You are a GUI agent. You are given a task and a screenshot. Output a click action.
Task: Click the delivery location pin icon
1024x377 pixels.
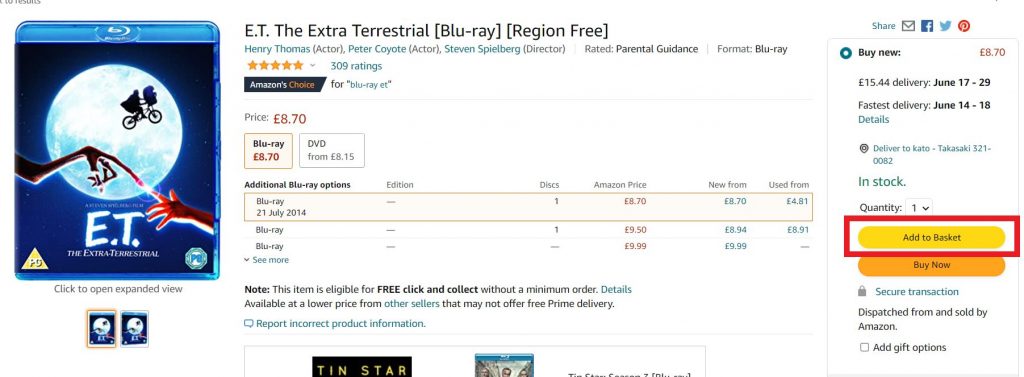(864, 148)
